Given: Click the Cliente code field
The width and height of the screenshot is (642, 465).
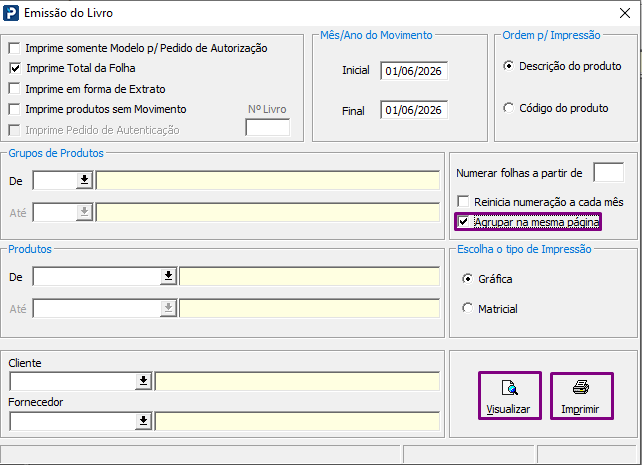Looking at the screenshot, I should tap(73, 381).
